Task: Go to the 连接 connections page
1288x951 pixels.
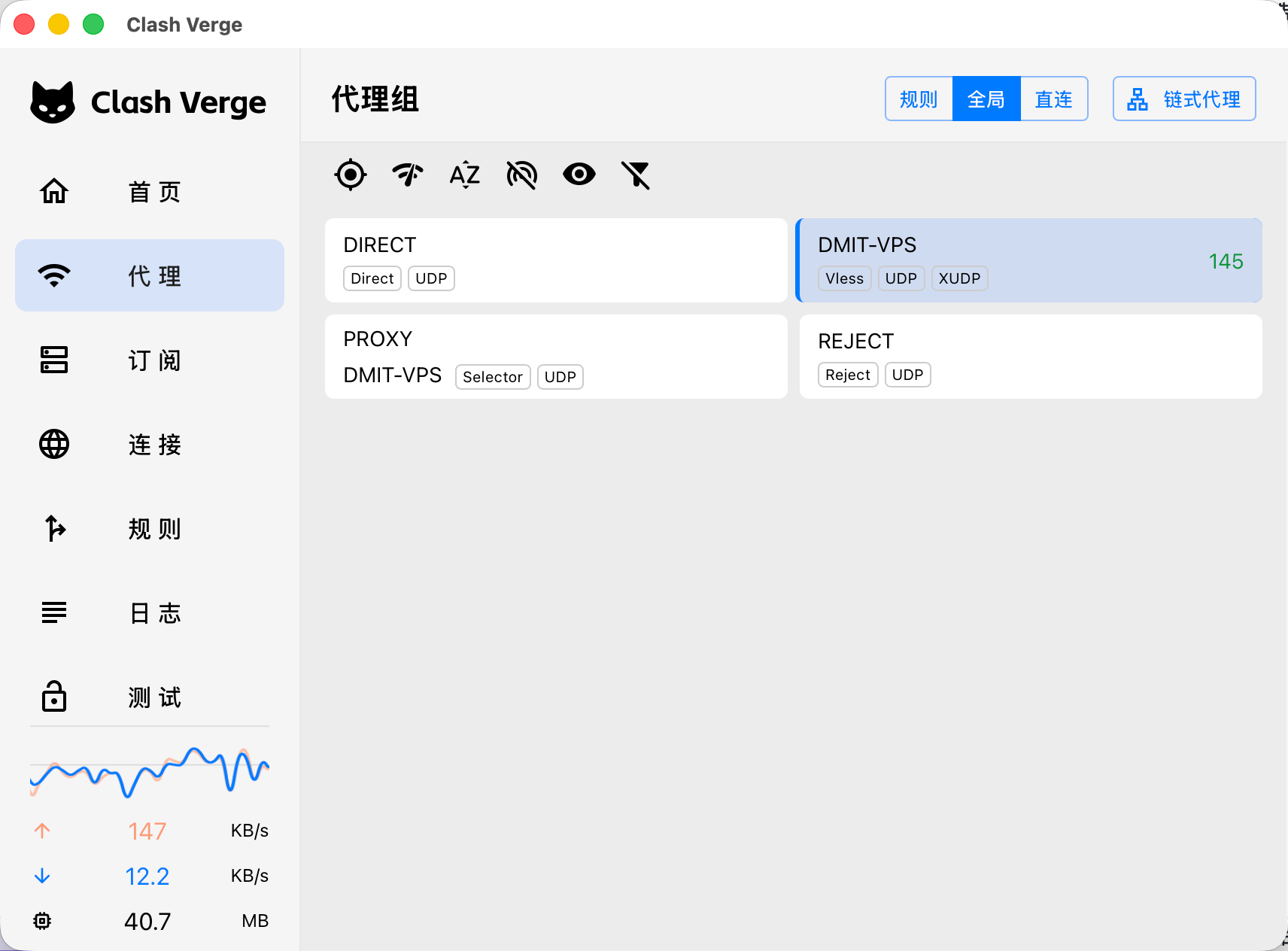Action: 150,444
